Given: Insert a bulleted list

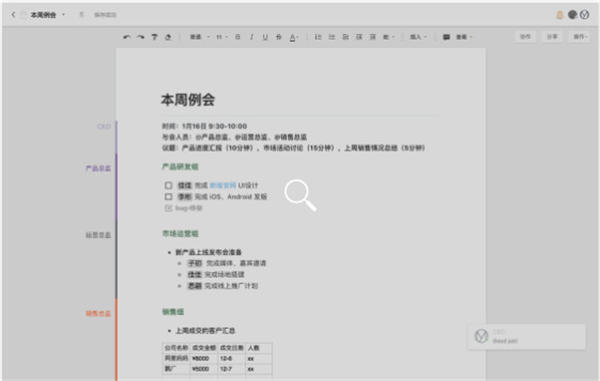Looking at the screenshot, I should pyautogui.click(x=332, y=37).
